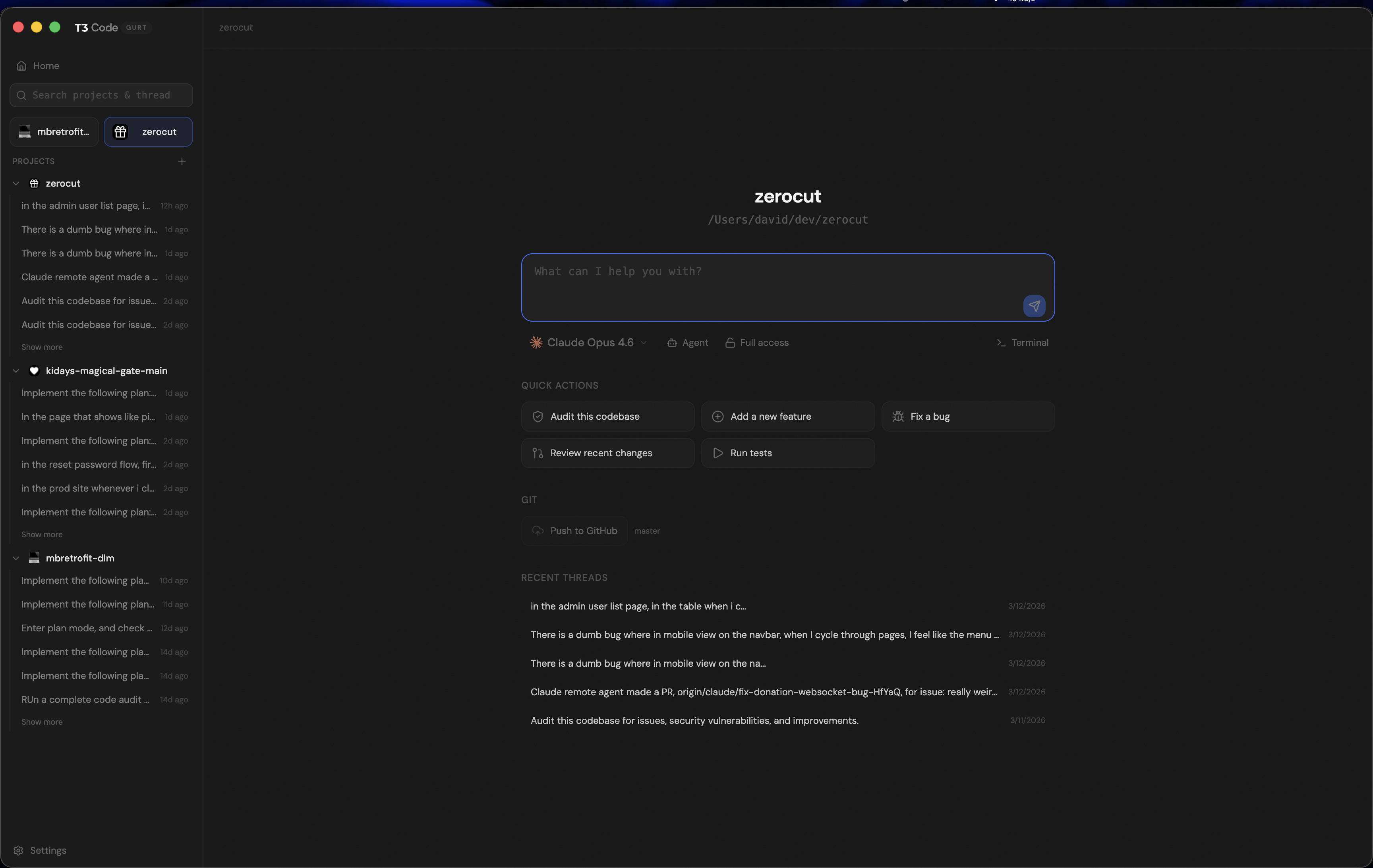Click the Review recent changes quick action
1373x868 pixels.
607,453
